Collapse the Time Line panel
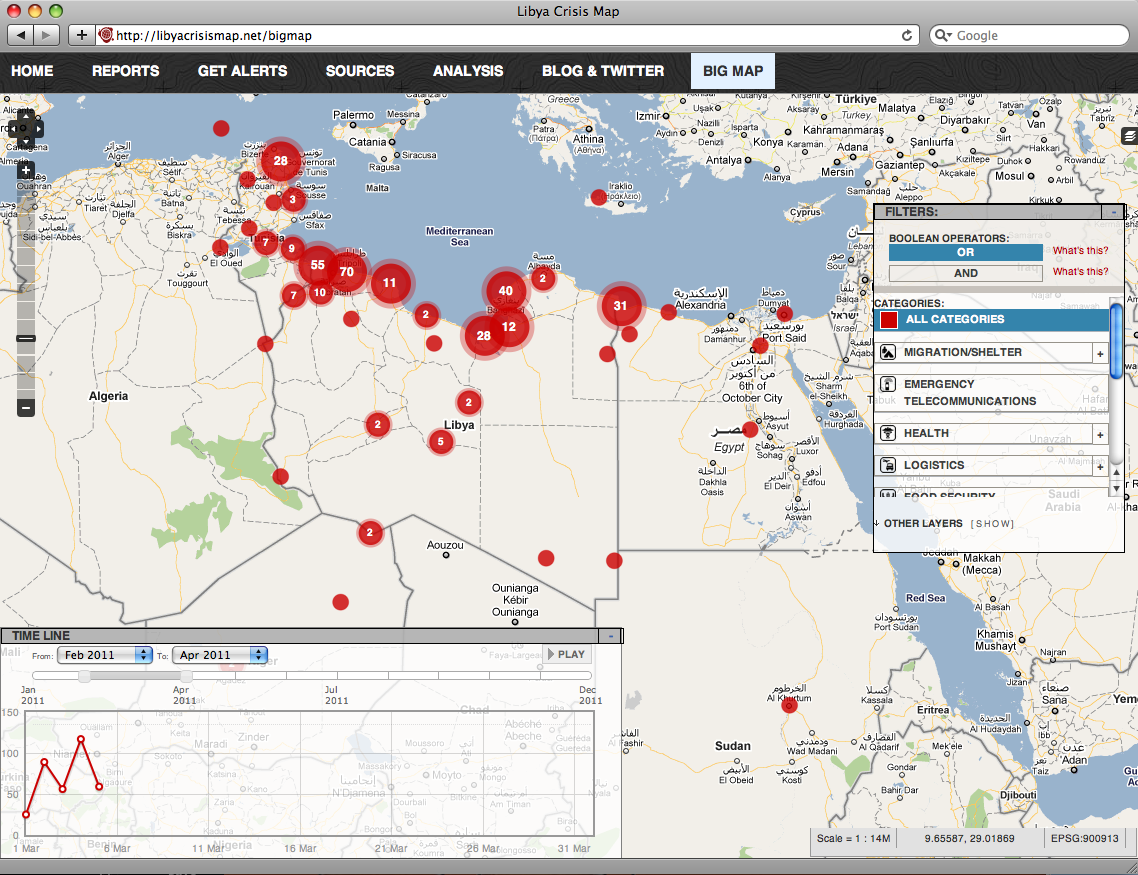This screenshot has height=875, width=1138. point(610,636)
